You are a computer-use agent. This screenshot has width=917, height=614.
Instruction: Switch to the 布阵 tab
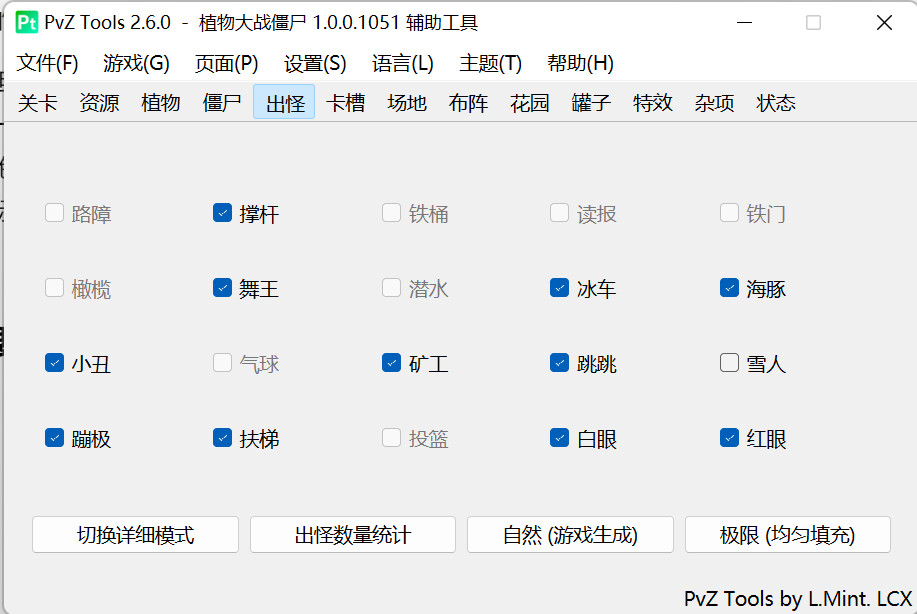pos(468,103)
